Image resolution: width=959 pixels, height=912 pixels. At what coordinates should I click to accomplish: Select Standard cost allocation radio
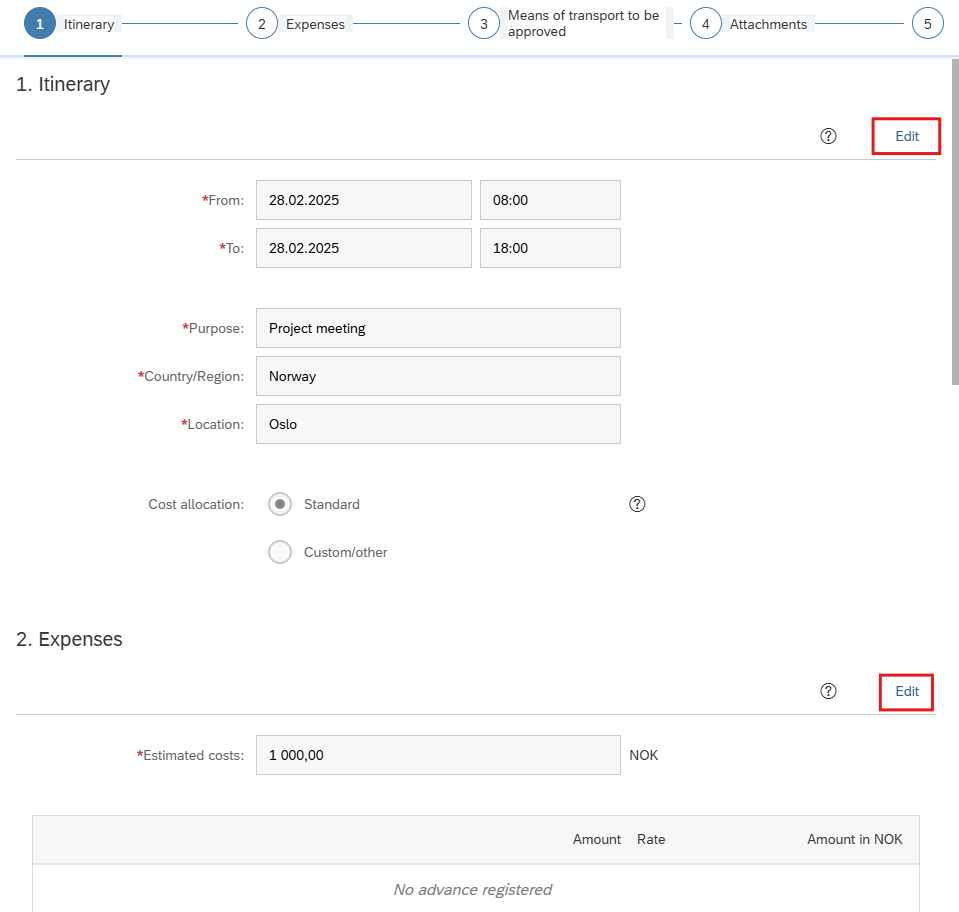[280, 504]
